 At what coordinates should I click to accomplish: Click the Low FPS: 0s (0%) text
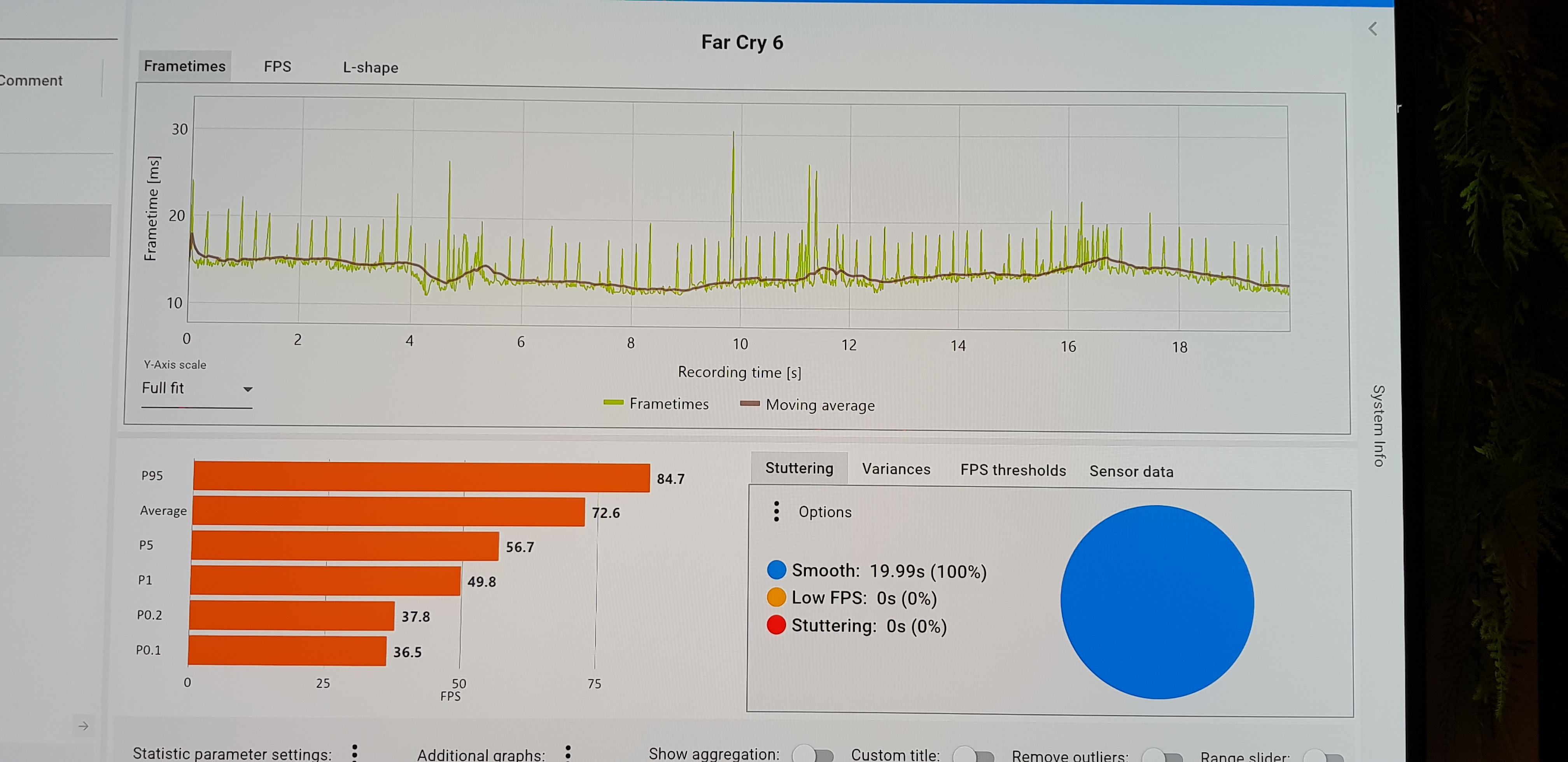[x=864, y=598]
